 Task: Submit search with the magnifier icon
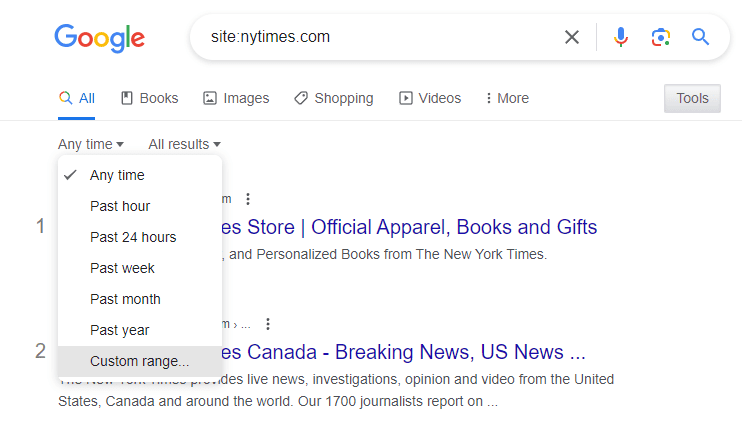tap(700, 37)
